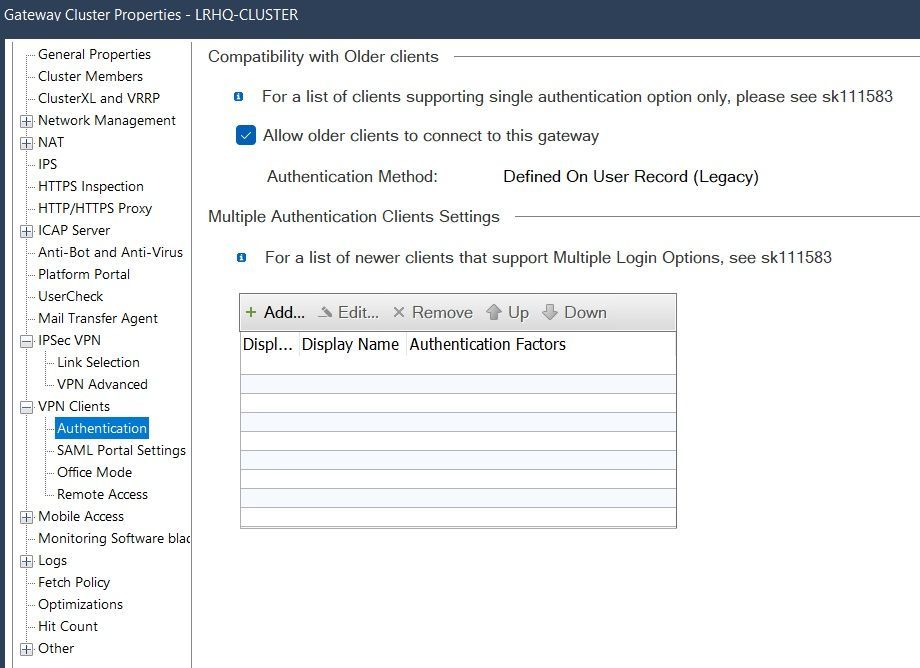
Task: Click the Down arrow icon
Action: pyautogui.click(x=550, y=313)
